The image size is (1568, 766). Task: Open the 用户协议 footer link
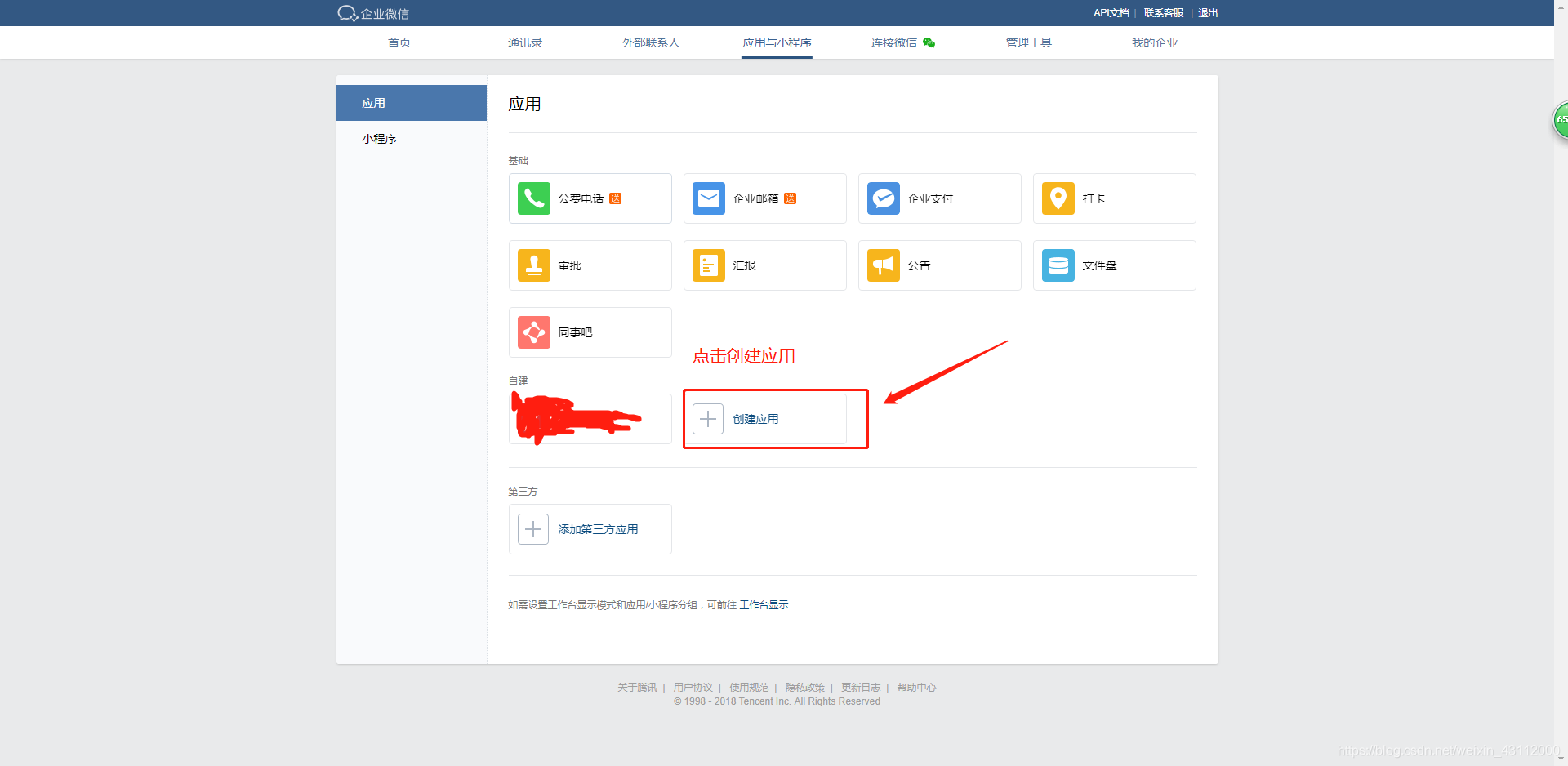[x=693, y=688]
